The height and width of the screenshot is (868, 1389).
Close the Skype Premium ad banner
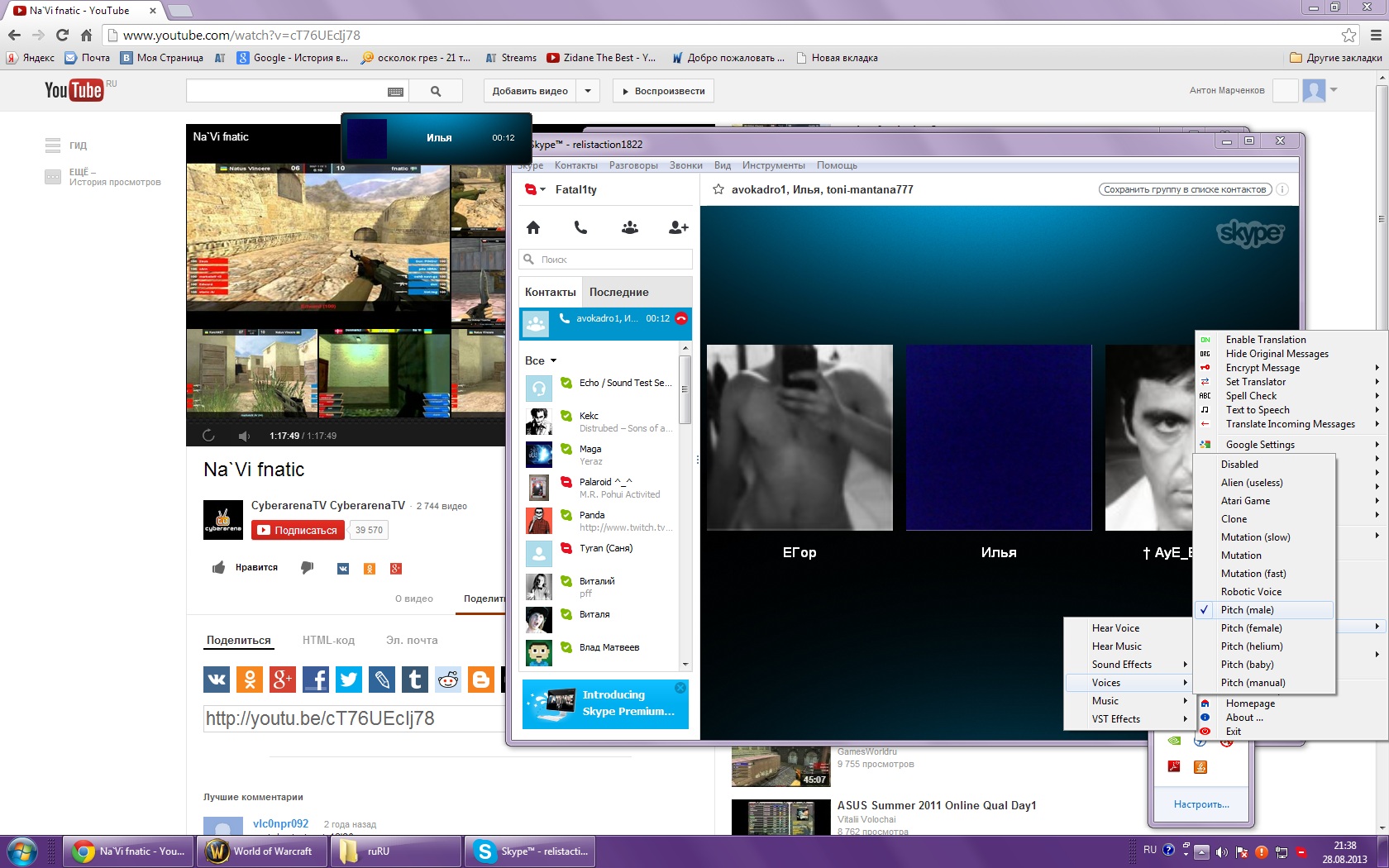(x=680, y=688)
